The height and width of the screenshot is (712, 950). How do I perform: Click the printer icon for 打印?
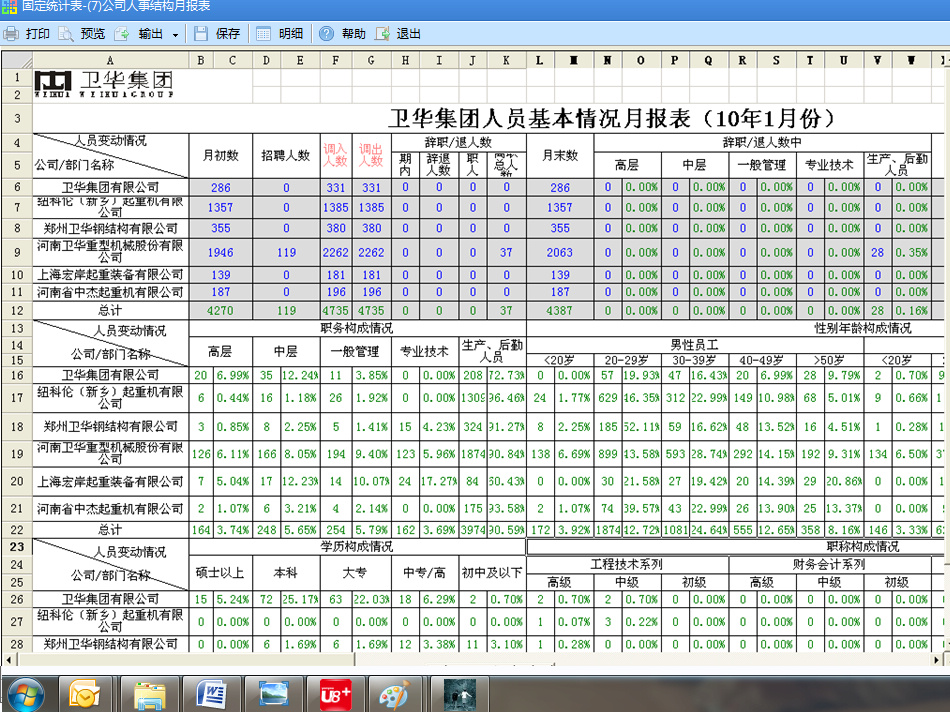point(11,33)
